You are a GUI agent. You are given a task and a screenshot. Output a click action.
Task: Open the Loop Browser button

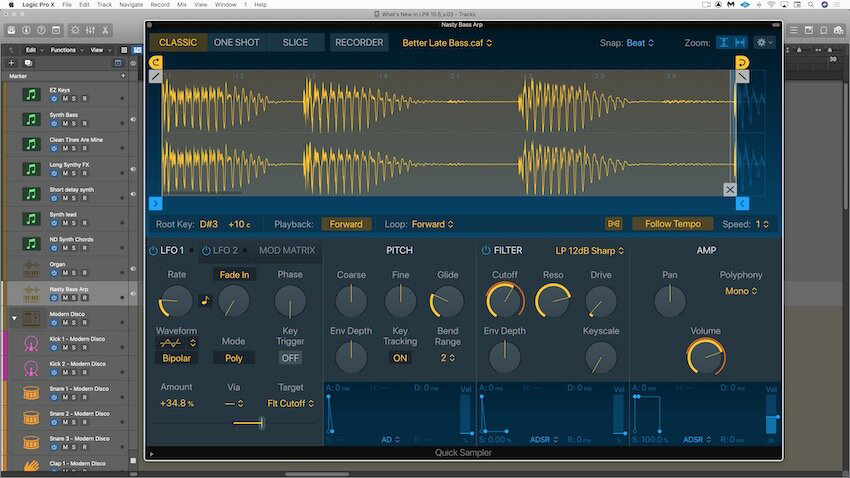(x=823, y=30)
